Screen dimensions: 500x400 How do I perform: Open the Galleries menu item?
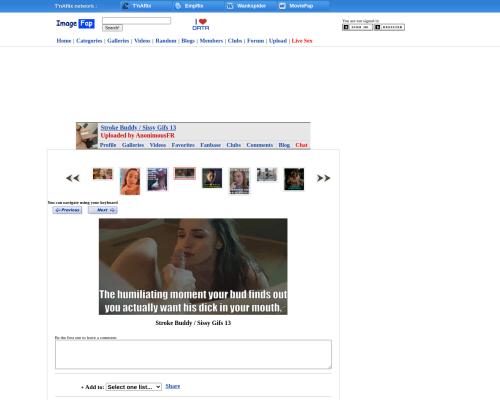[118, 41]
